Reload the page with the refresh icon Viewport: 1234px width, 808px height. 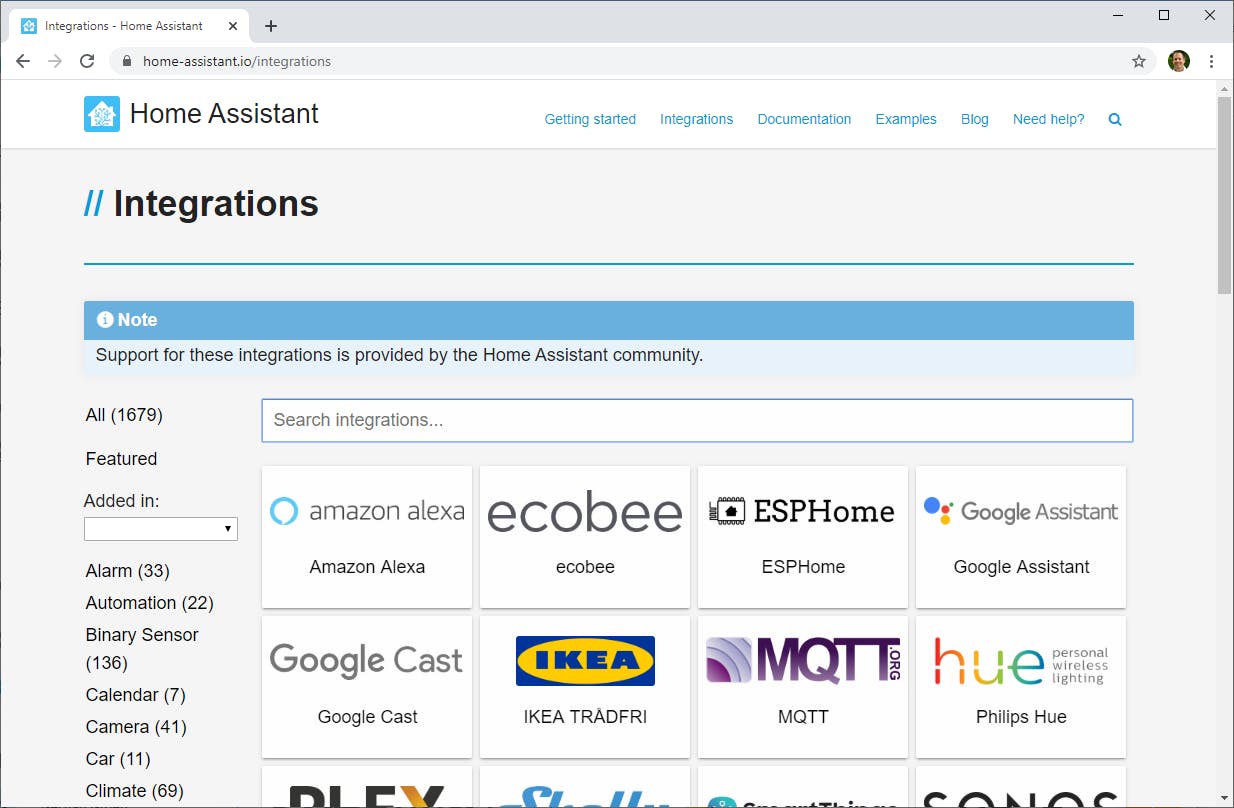(87, 61)
